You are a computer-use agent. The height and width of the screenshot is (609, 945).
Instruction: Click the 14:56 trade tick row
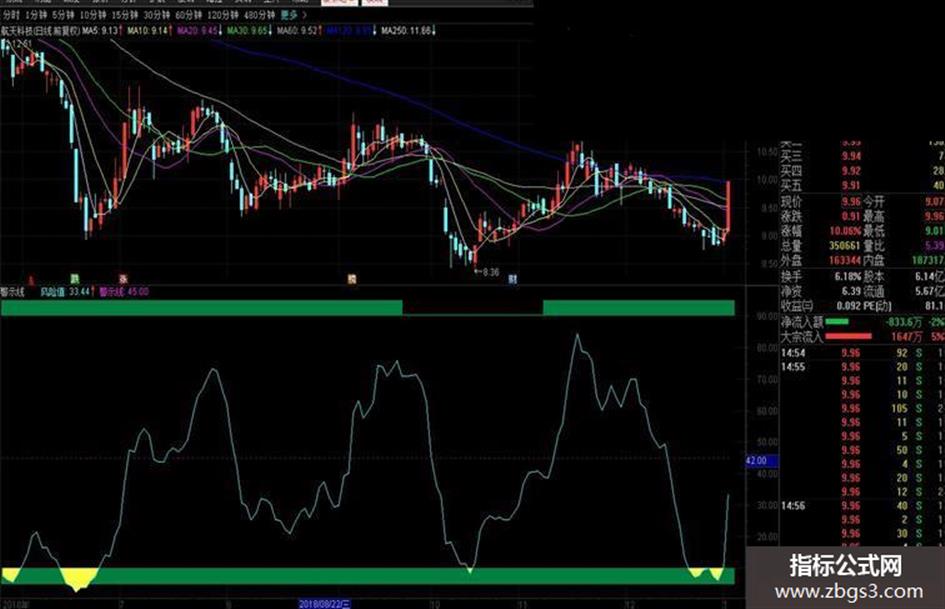pyautogui.click(x=862, y=506)
